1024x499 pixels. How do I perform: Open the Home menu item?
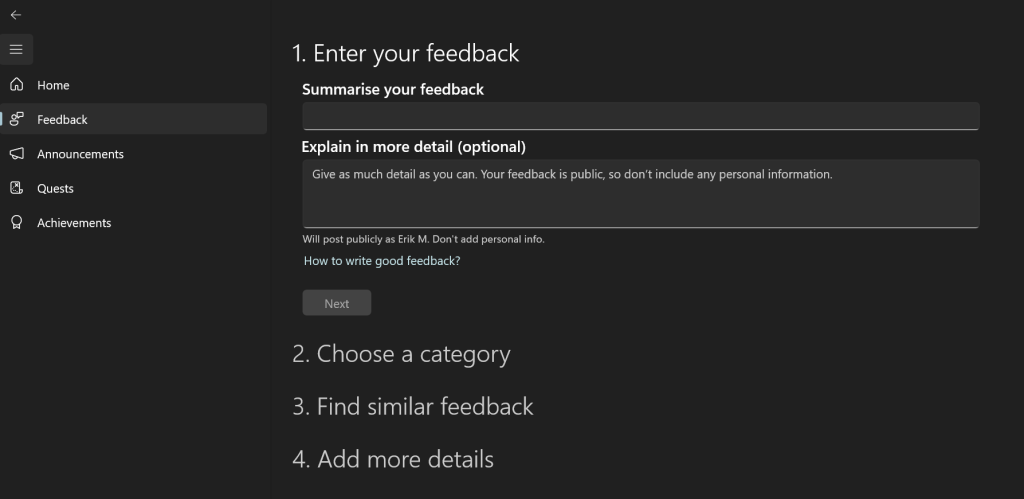[53, 85]
